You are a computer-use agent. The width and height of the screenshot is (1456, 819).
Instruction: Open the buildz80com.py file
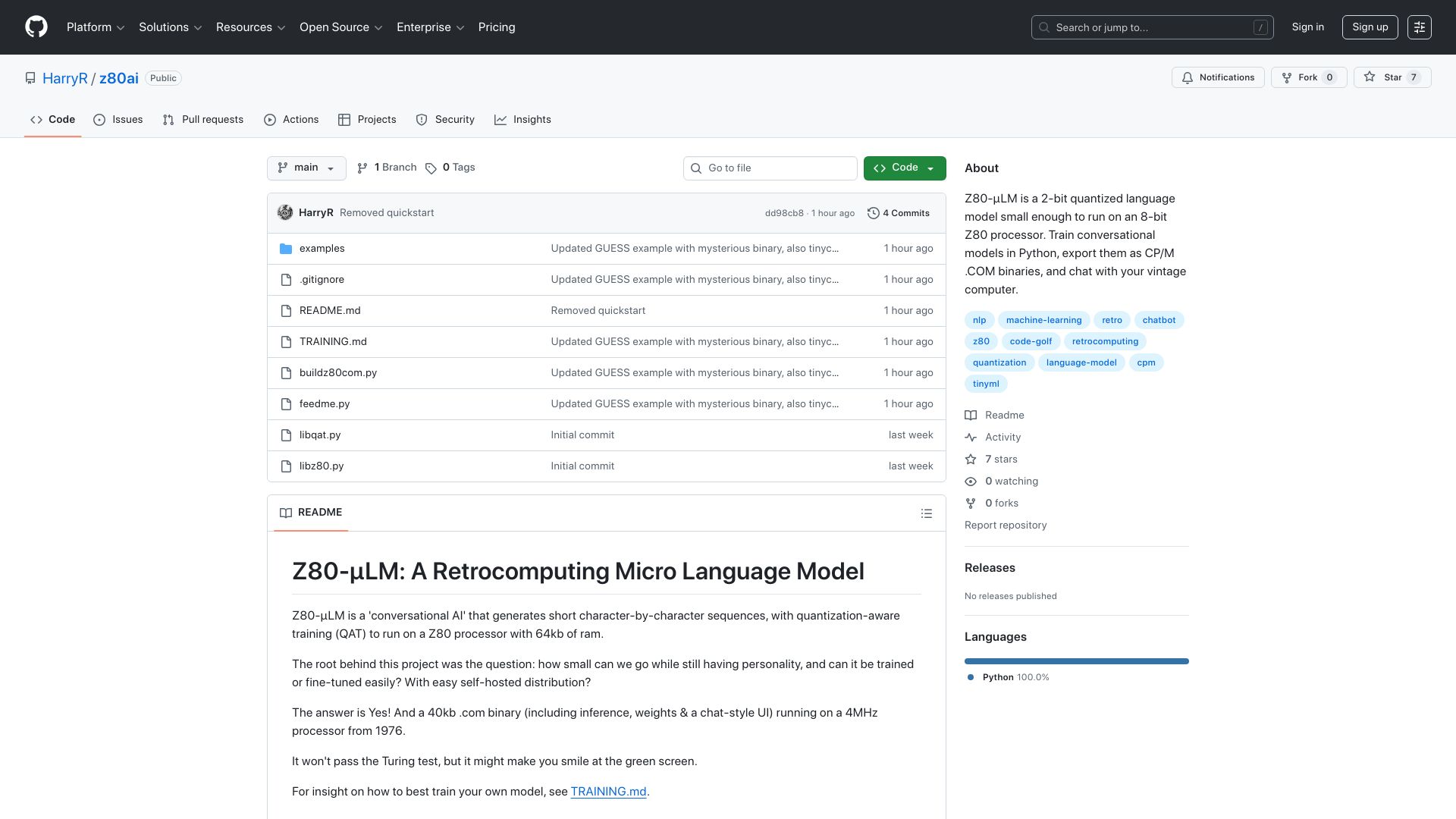pyautogui.click(x=338, y=373)
